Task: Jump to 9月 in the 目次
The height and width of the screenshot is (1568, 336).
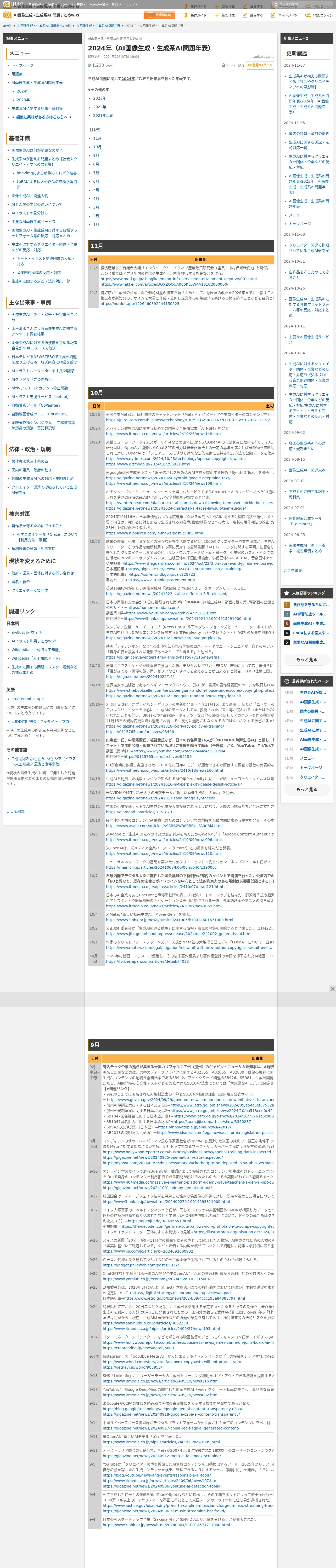Action: [96, 155]
